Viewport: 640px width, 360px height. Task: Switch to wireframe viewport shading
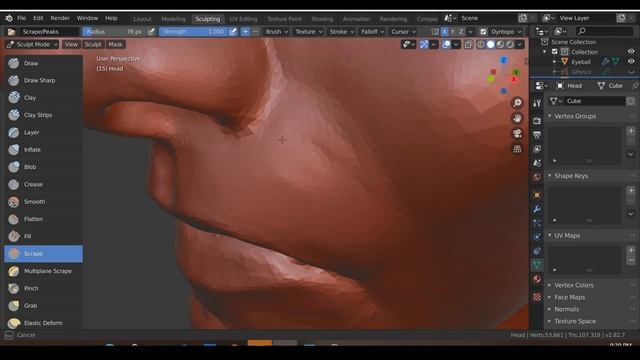tap(481, 44)
